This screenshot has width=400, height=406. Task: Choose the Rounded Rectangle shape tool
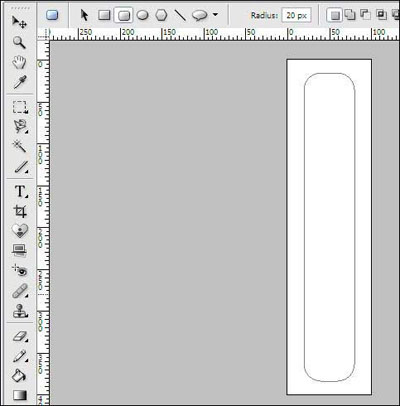pyautogui.click(x=124, y=15)
